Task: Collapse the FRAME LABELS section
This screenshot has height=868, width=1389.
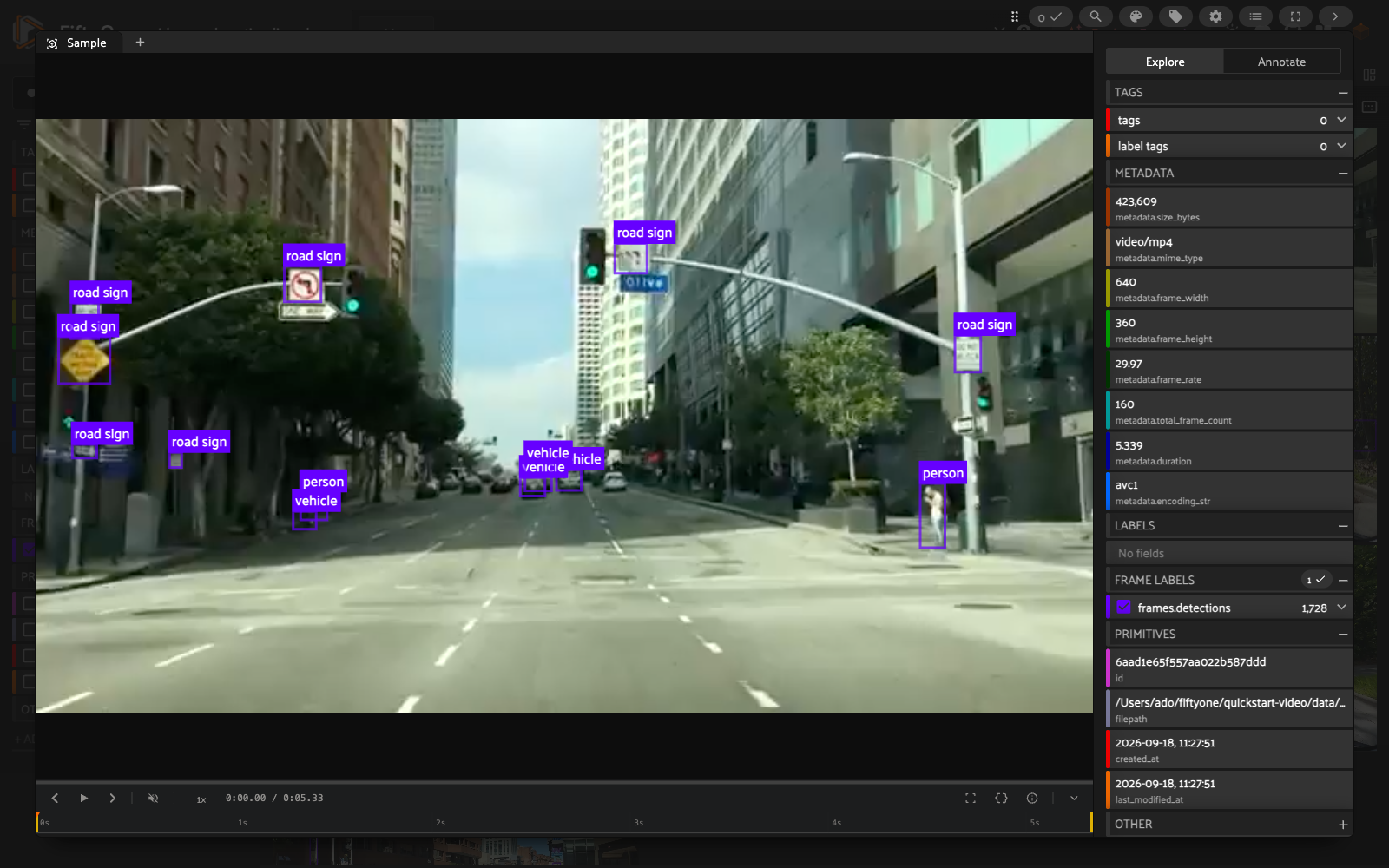Action: tap(1343, 580)
